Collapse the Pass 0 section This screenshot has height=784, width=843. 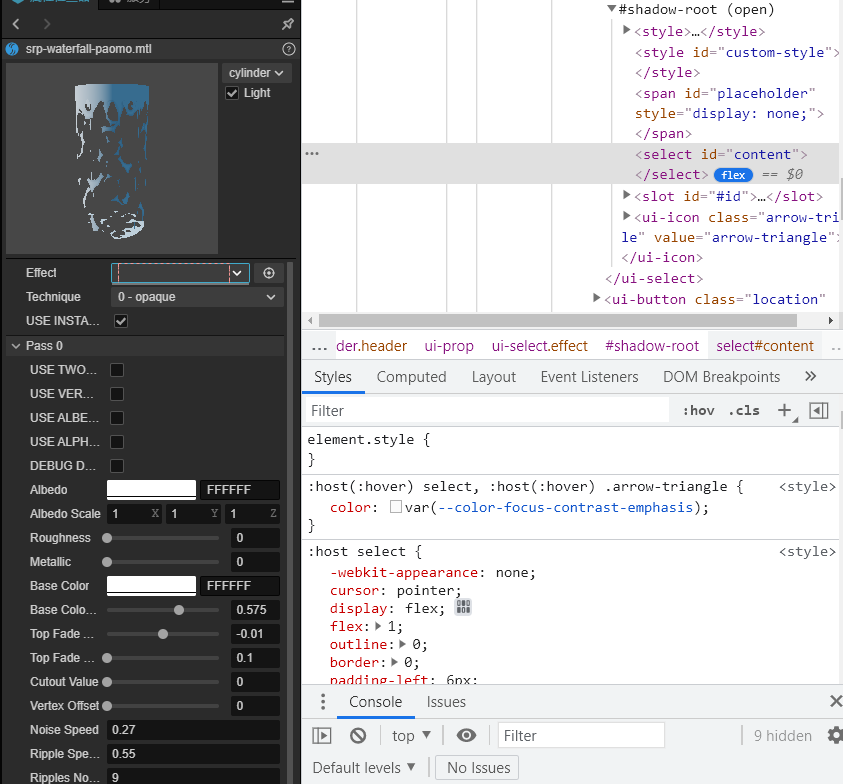16,346
